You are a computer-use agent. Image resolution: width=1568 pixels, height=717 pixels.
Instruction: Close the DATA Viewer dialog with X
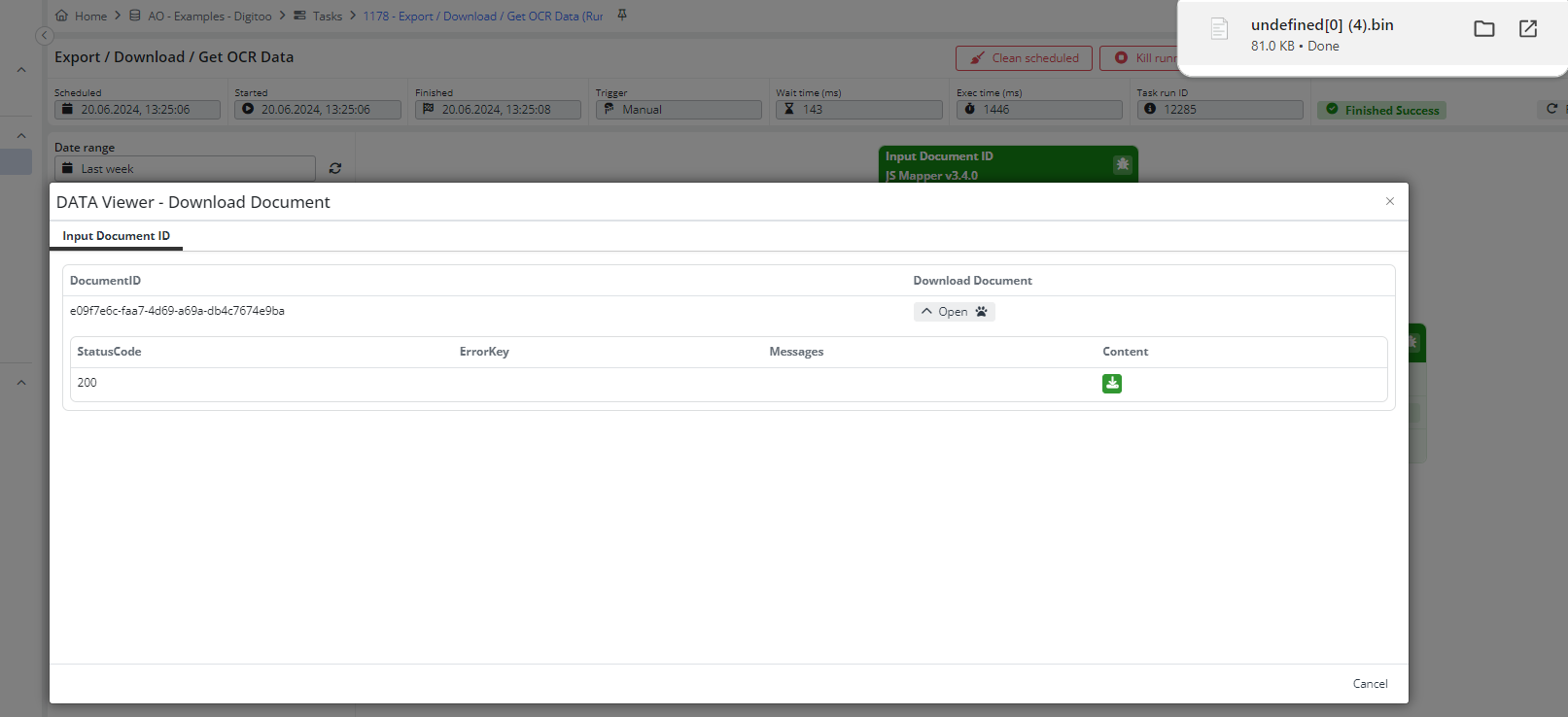point(1389,201)
